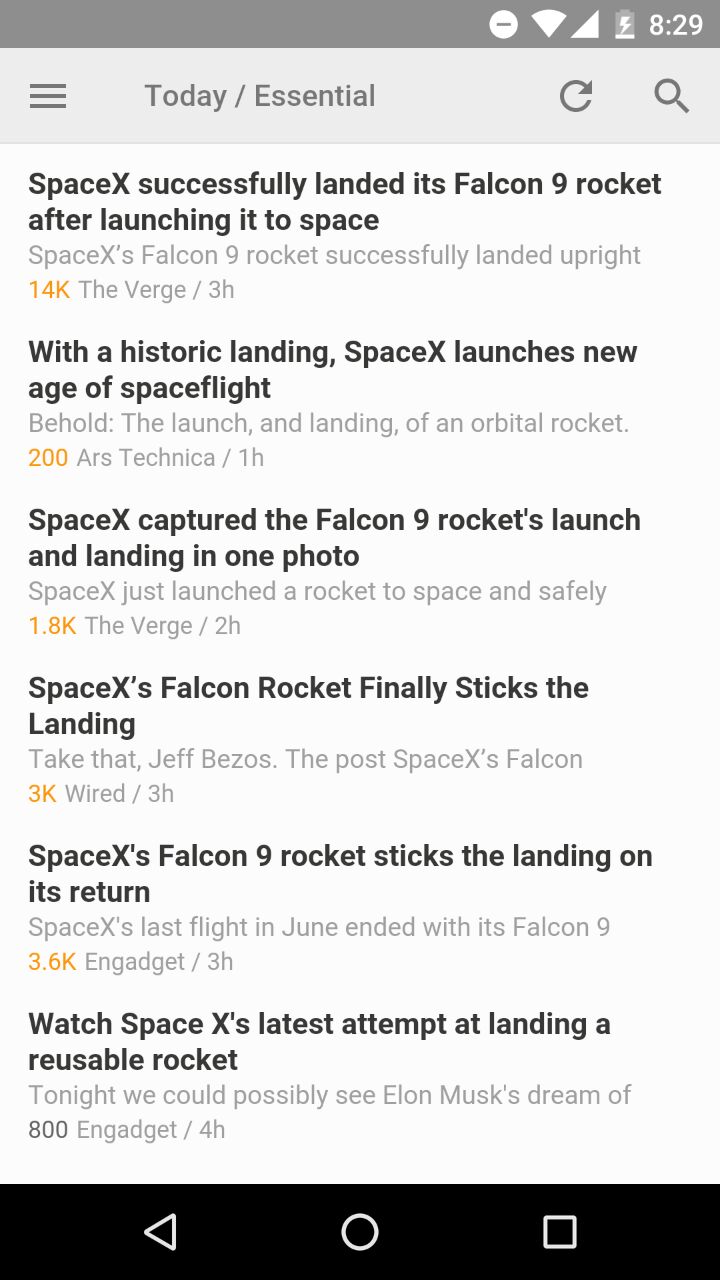Tap 'Ars Technica / 1h' source line

click(170, 458)
